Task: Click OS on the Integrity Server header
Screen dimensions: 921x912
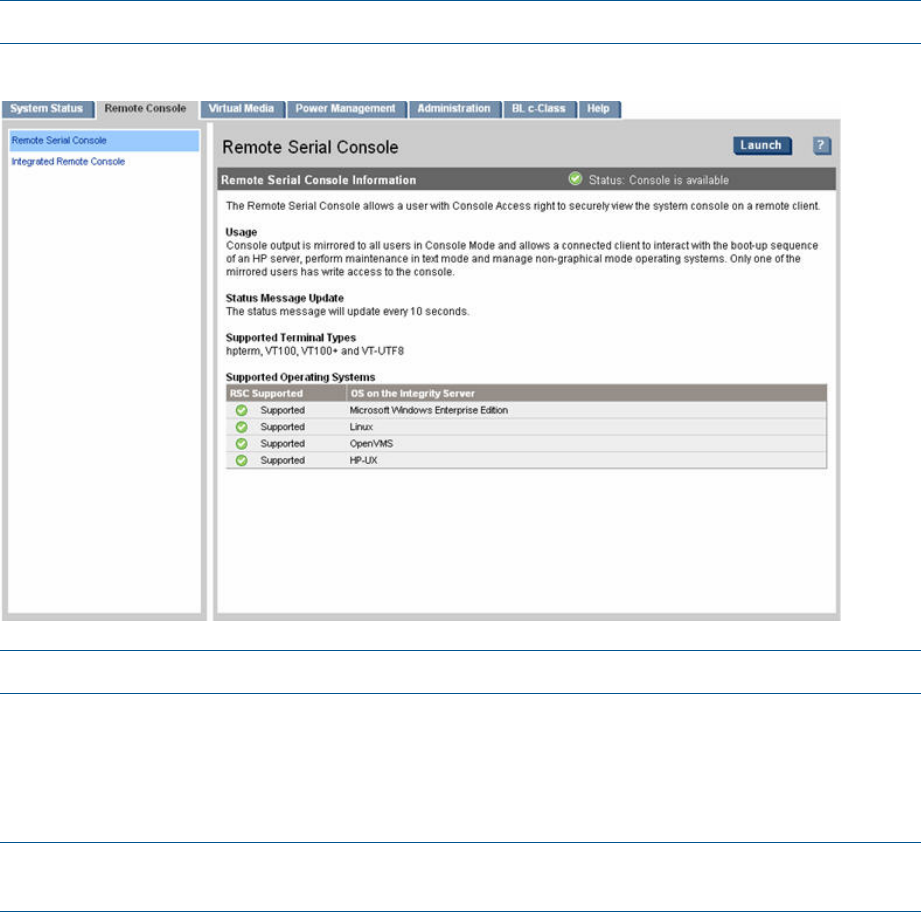Action: [x=410, y=394]
